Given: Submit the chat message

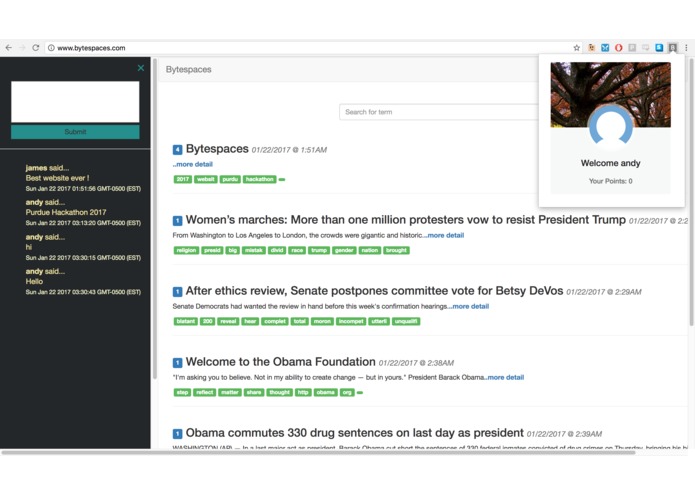Looking at the screenshot, I should (75, 132).
